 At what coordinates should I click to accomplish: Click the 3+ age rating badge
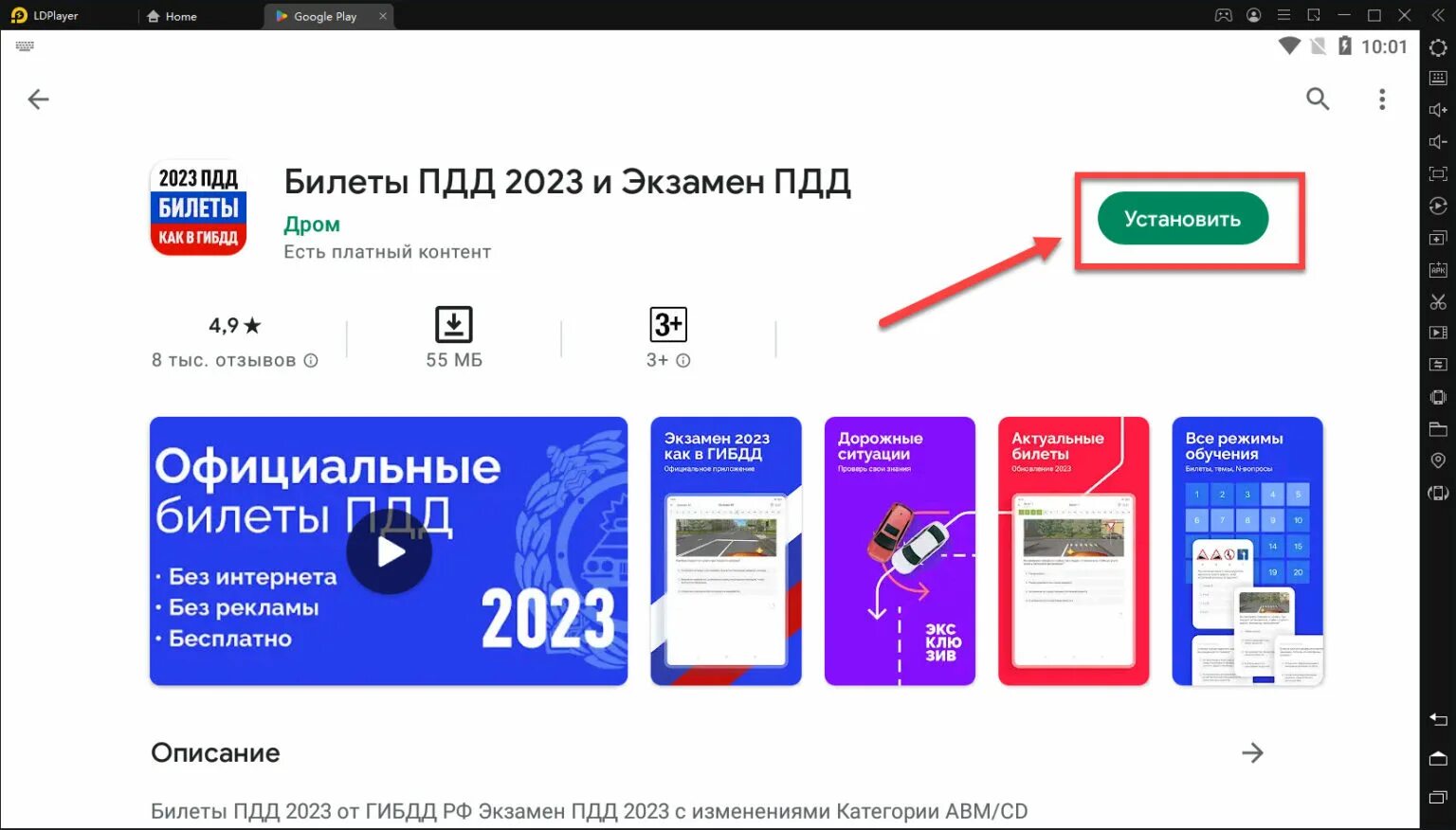pyautogui.click(x=668, y=324)
